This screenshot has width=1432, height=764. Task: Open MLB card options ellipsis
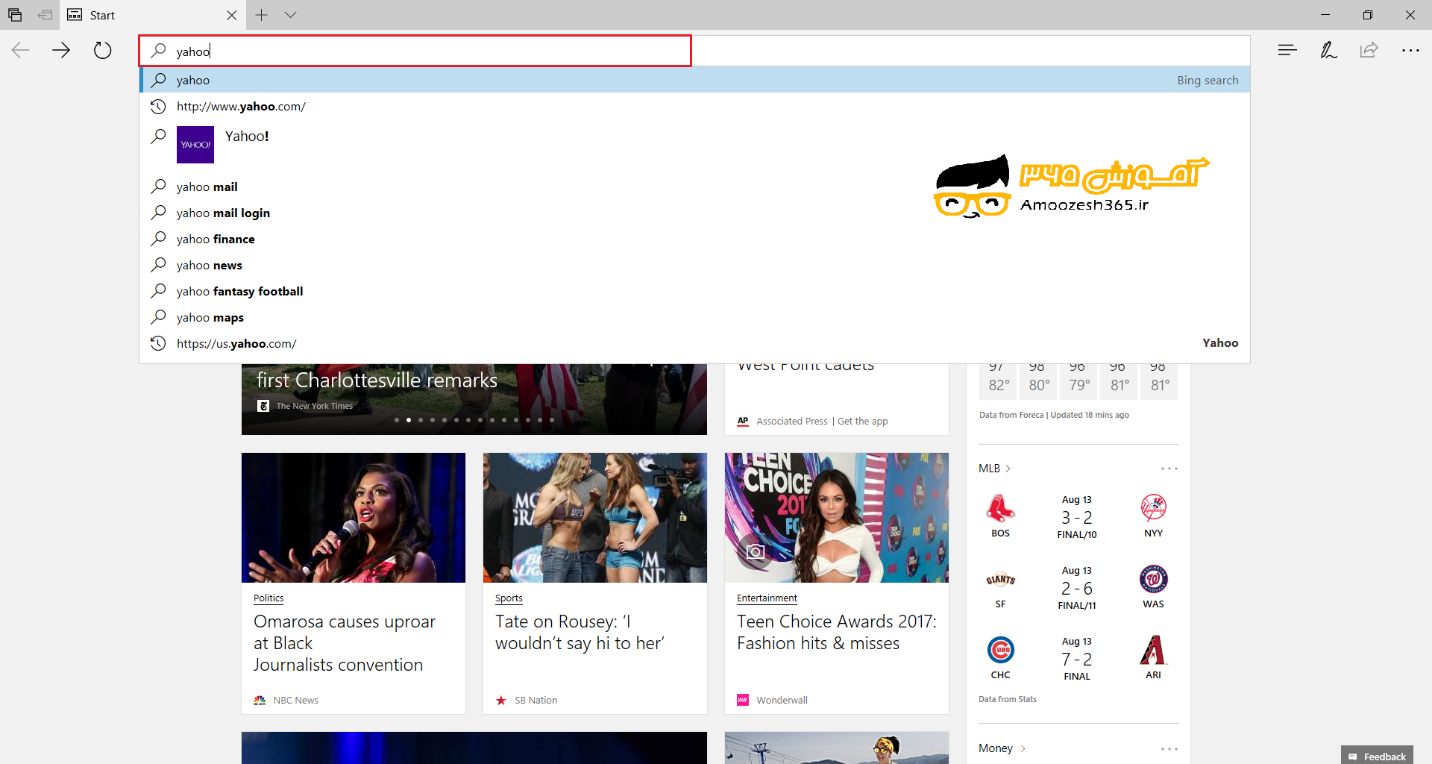click(1169, 468)
